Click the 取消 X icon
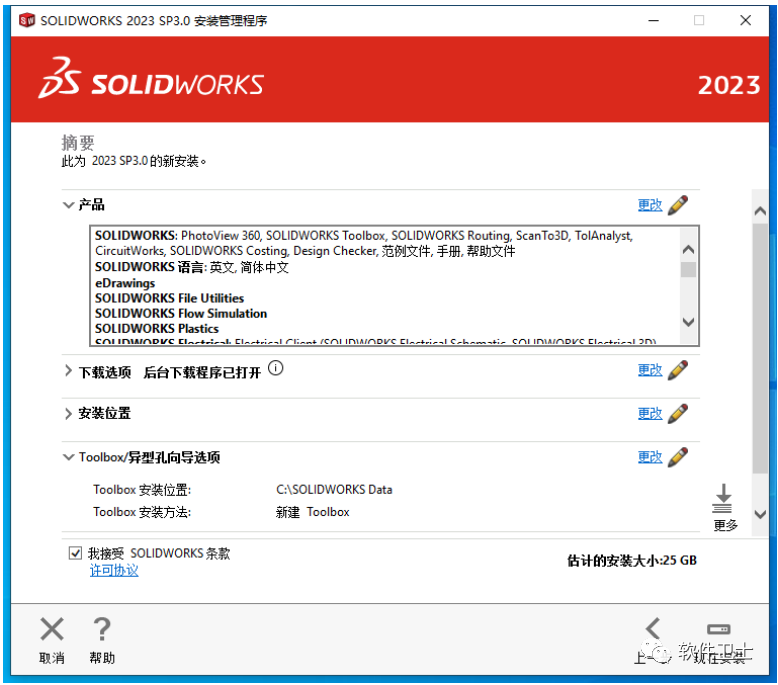 point(52,629)
